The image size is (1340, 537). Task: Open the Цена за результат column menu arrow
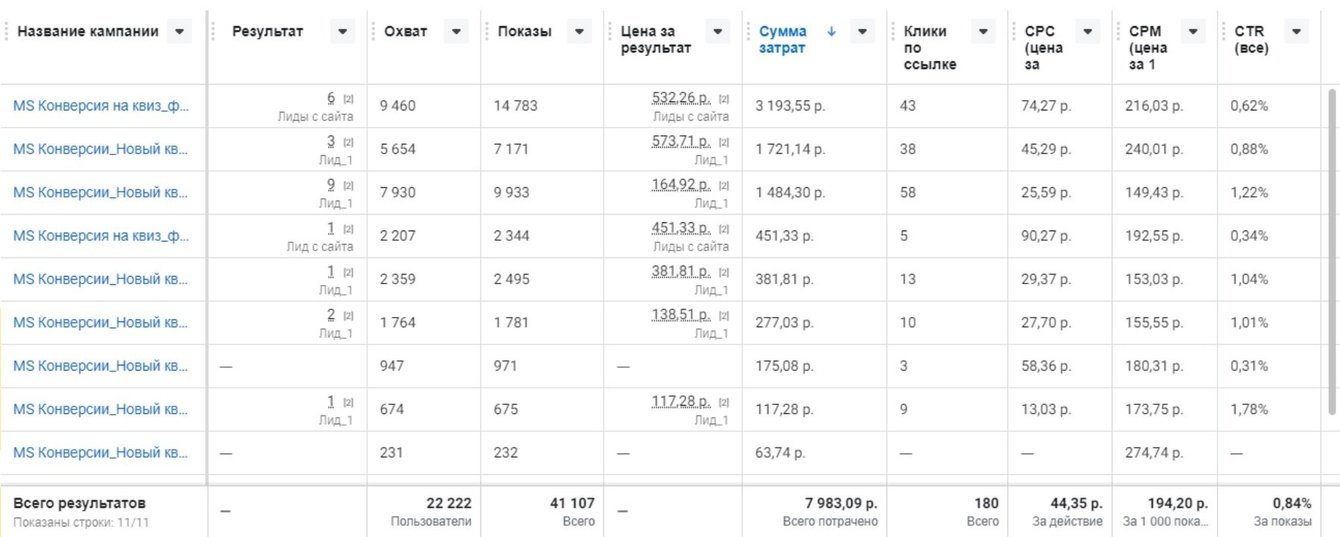coord(718,32)
